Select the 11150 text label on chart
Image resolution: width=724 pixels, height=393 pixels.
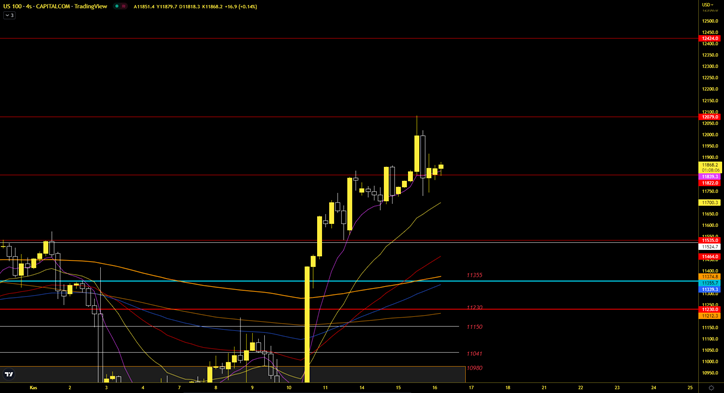[474, 326]
